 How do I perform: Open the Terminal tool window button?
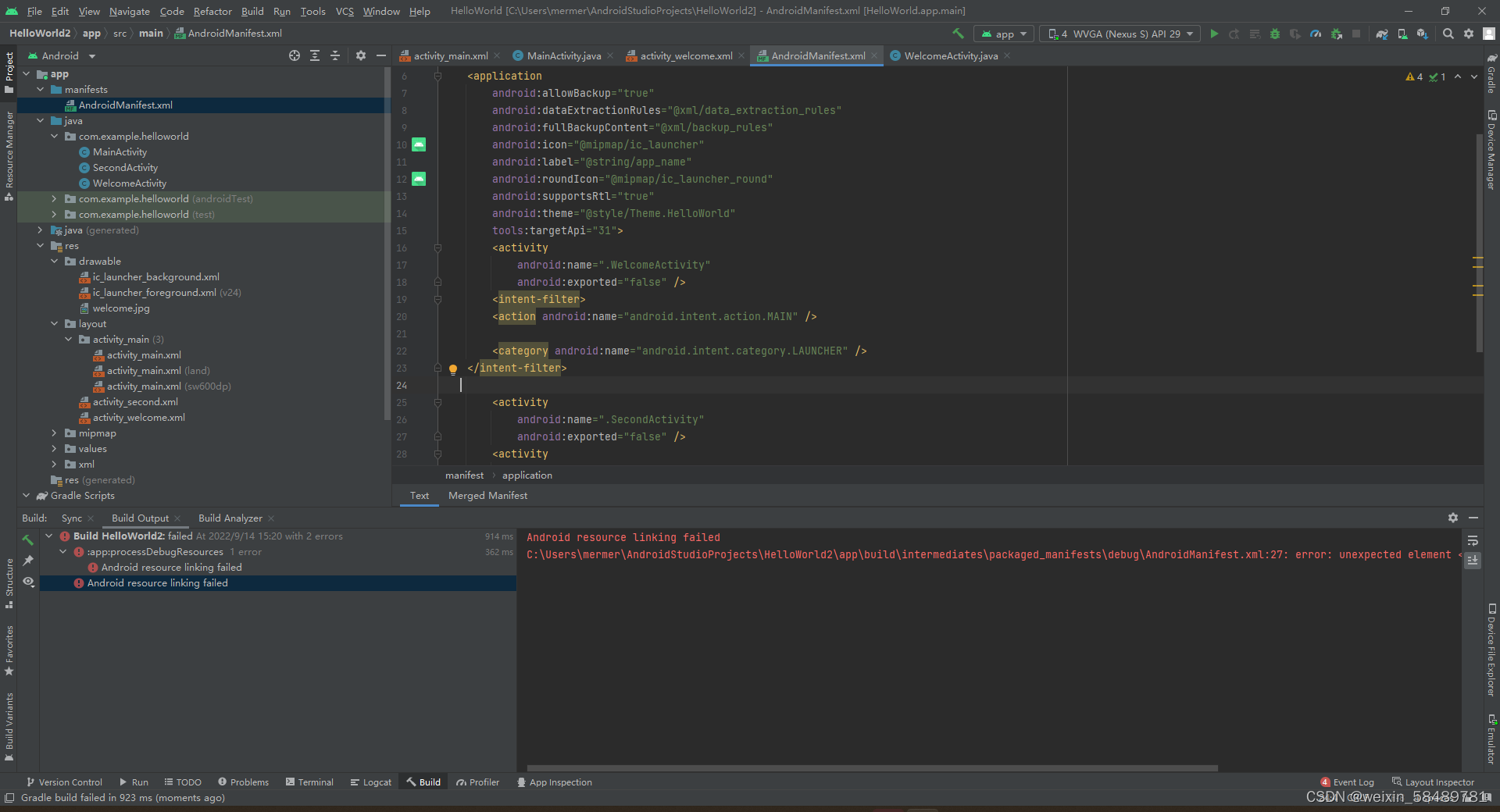(309, 782)
